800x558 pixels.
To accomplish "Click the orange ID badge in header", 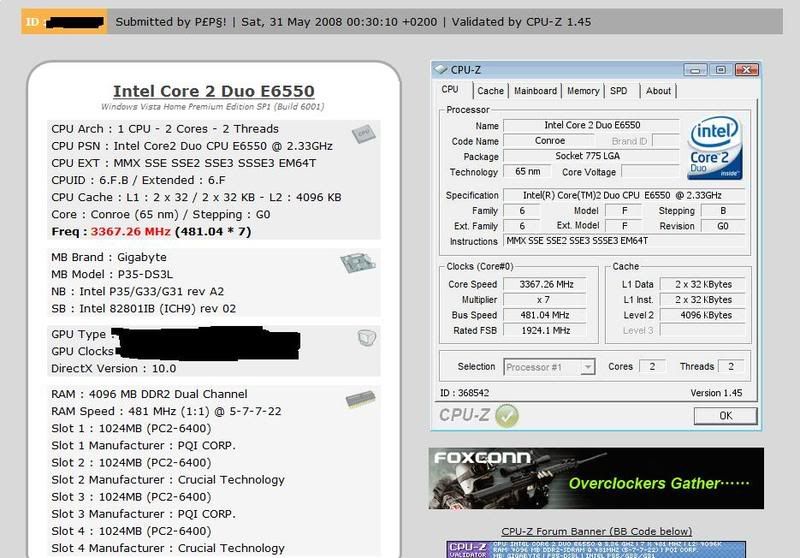I will pos(64,22).
